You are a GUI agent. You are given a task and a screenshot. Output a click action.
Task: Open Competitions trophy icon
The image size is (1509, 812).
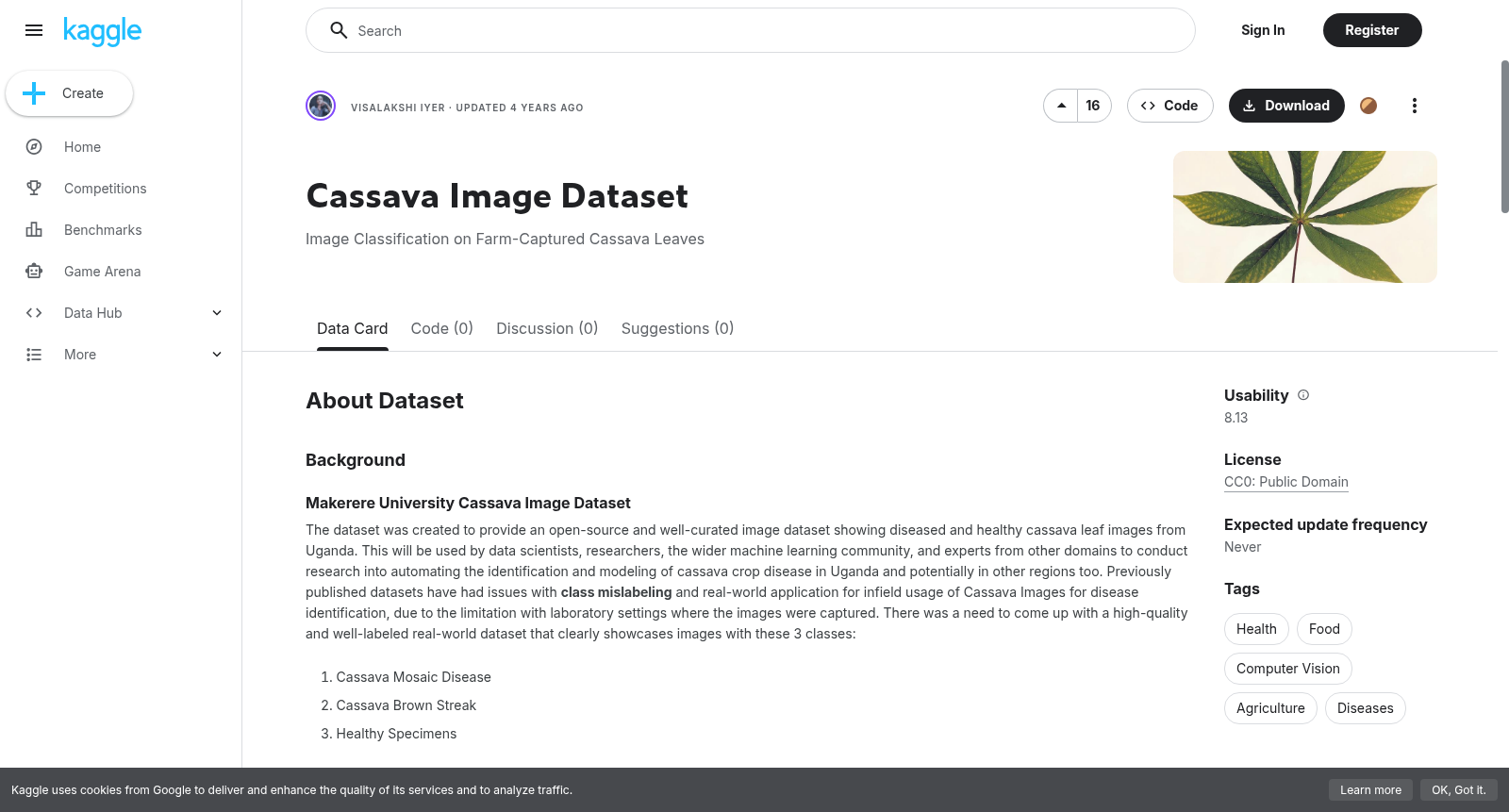[x=34, y=189]
